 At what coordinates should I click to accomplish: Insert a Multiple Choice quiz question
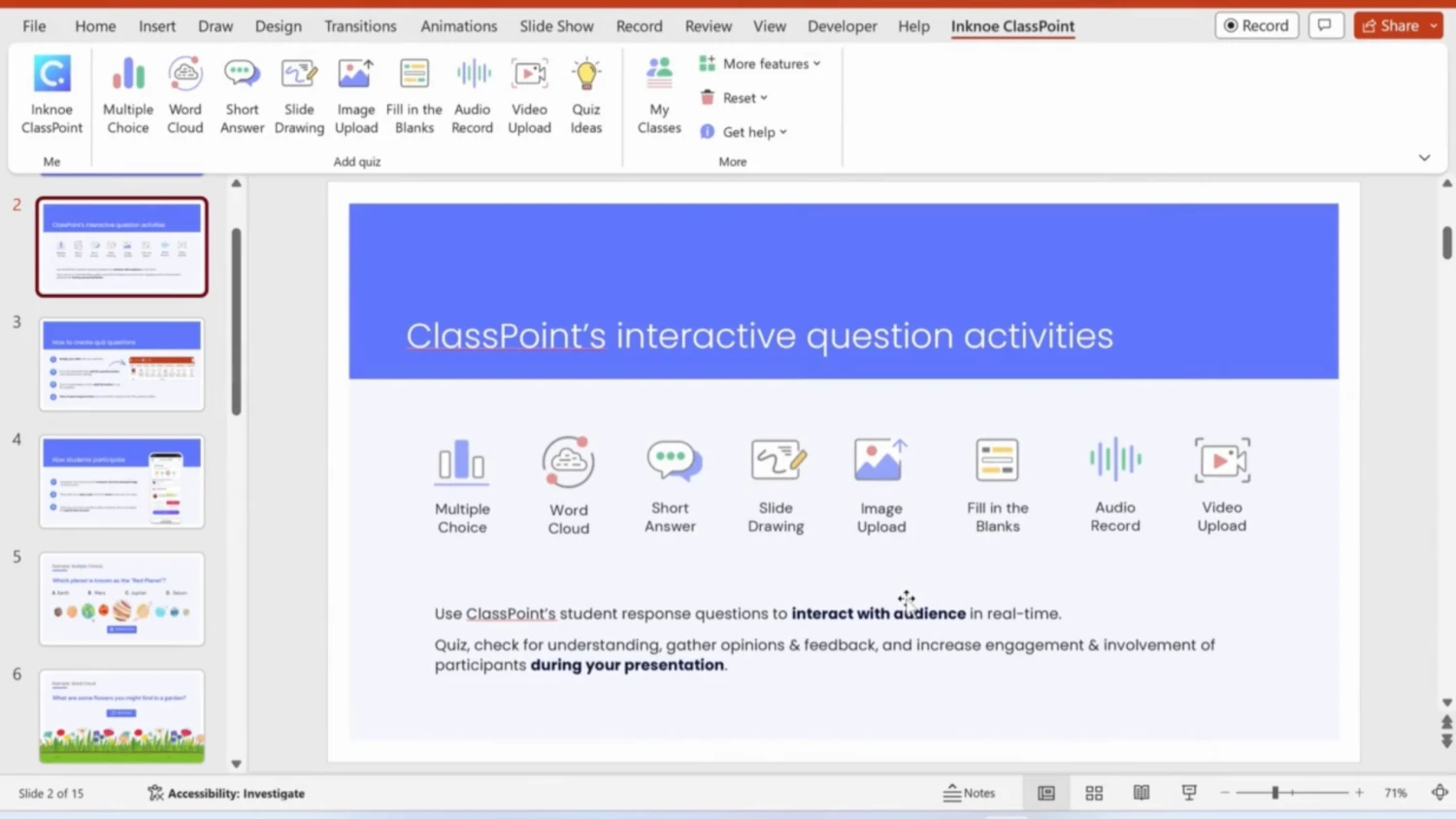click(127, 92)
